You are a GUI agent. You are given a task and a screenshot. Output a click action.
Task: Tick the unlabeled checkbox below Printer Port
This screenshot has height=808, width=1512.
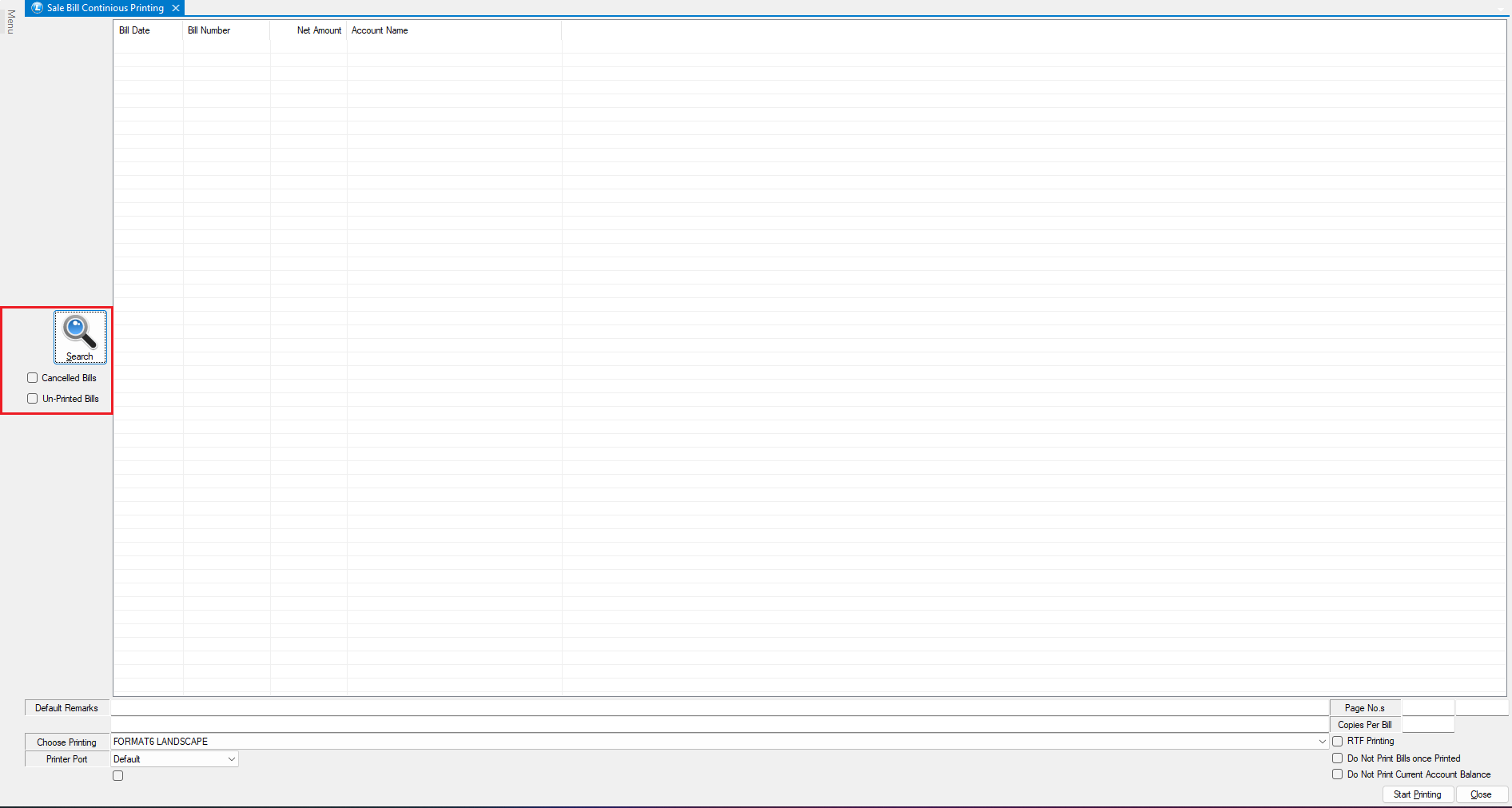pyautogui.click(x=118, y=776)
